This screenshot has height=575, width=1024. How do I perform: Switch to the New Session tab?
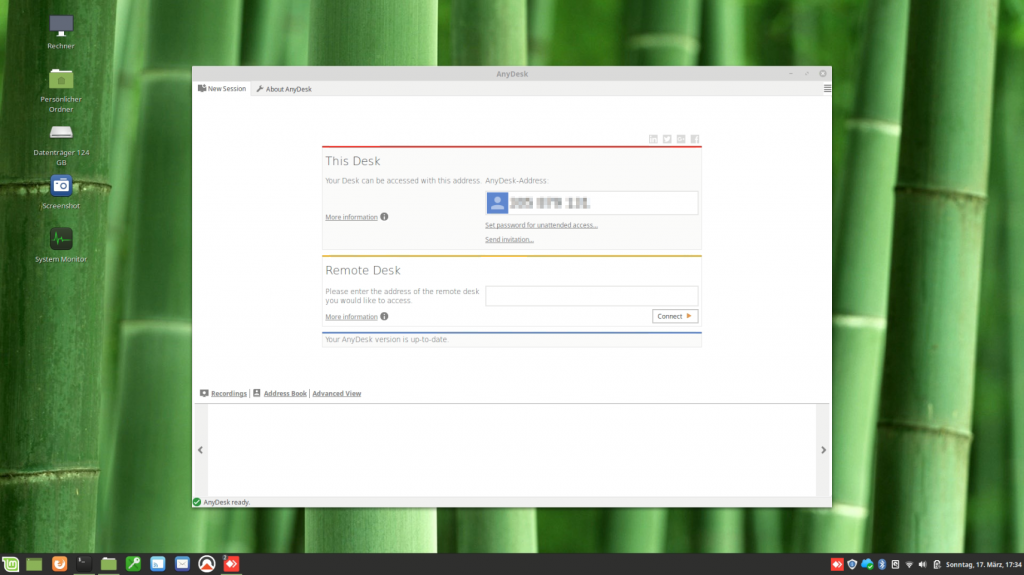tap(222, 89)
